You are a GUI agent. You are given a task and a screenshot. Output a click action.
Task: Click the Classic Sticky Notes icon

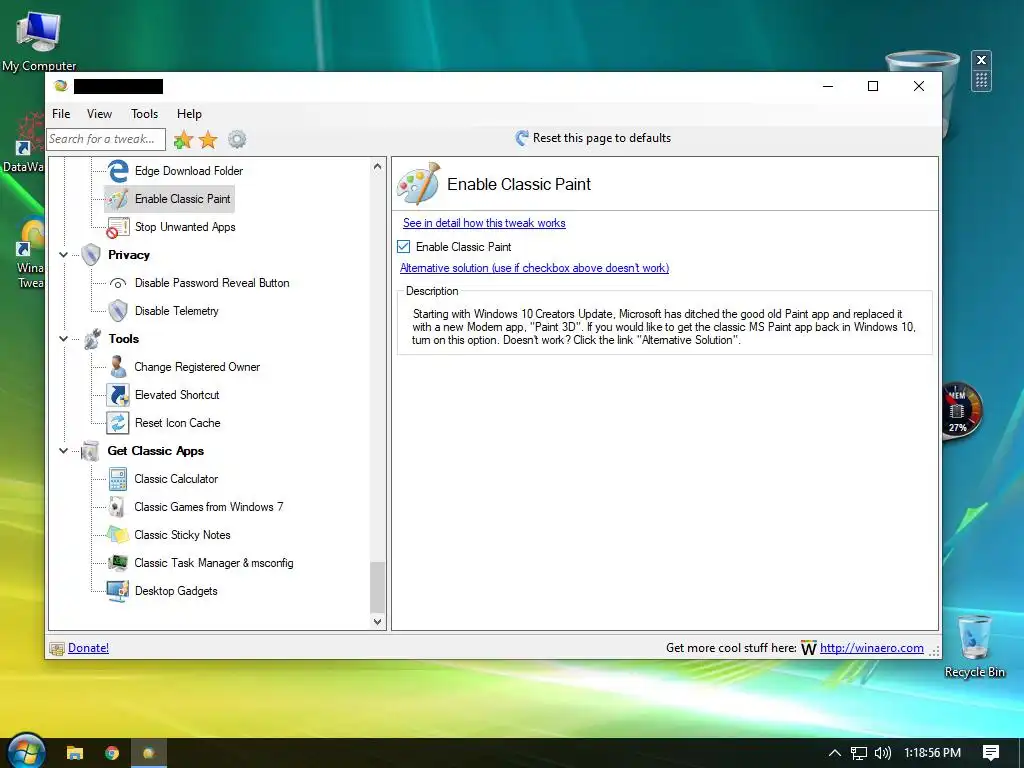tap(118, 535)
